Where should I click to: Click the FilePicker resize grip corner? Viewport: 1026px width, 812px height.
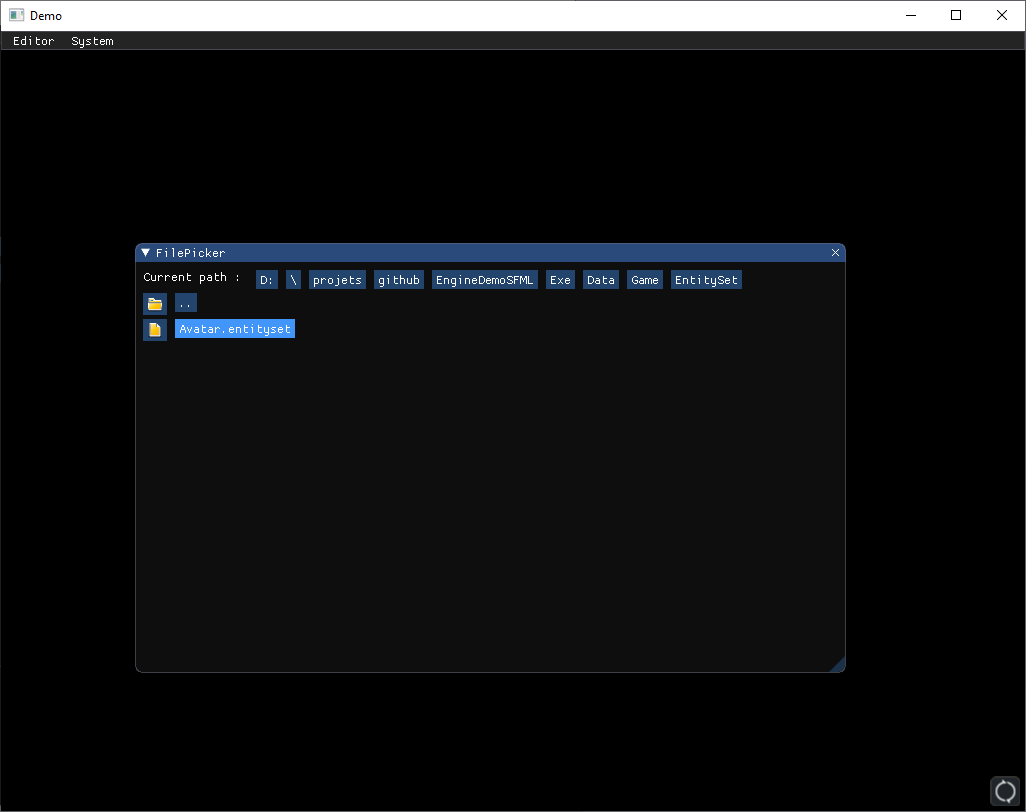tap(838, 665)
